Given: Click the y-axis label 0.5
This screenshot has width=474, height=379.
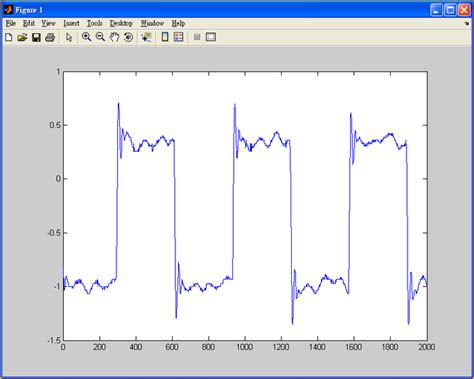Looking at the screenshot, I should 55,125.
